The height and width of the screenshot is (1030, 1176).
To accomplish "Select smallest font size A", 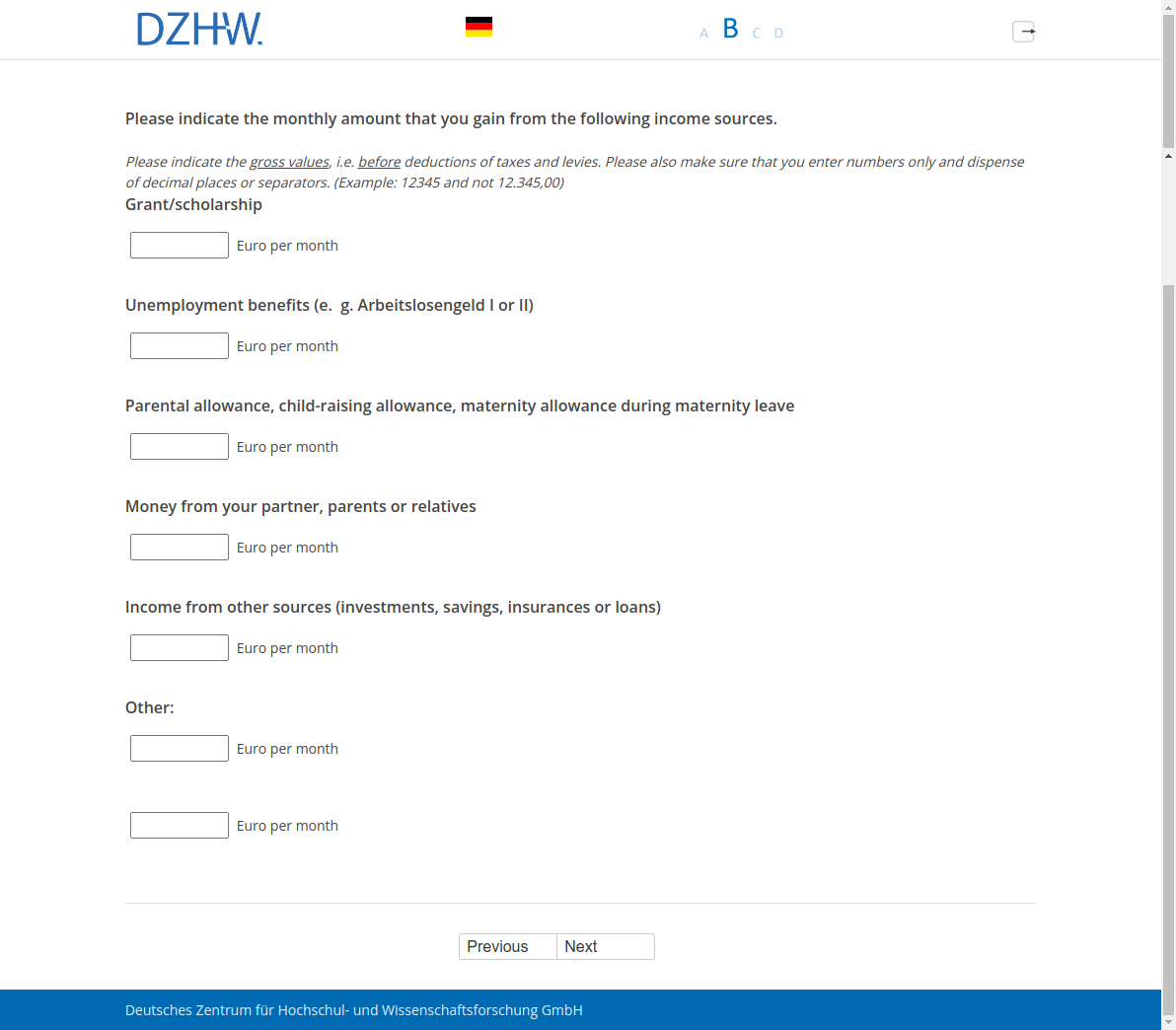I will (x=703, y=34).
